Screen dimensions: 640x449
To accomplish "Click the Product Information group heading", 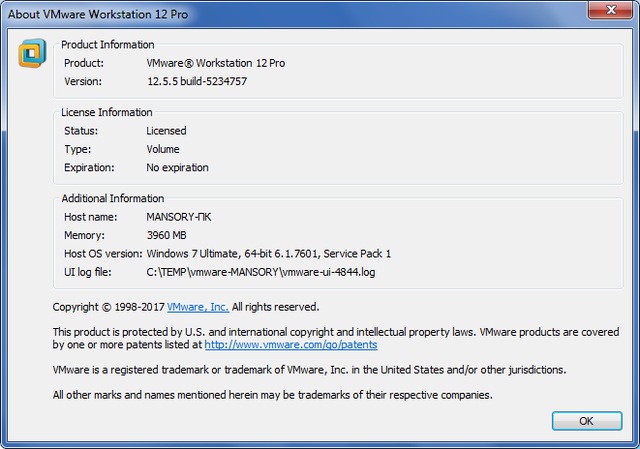I will coord(108,44).
